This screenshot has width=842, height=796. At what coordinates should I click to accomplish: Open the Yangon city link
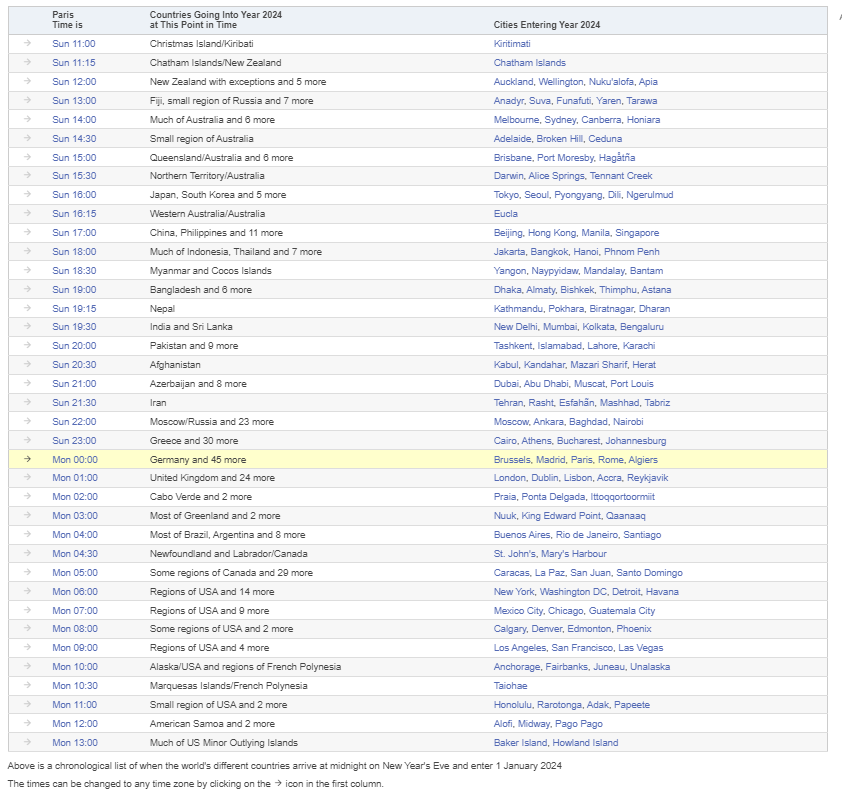tap(510, 271)
